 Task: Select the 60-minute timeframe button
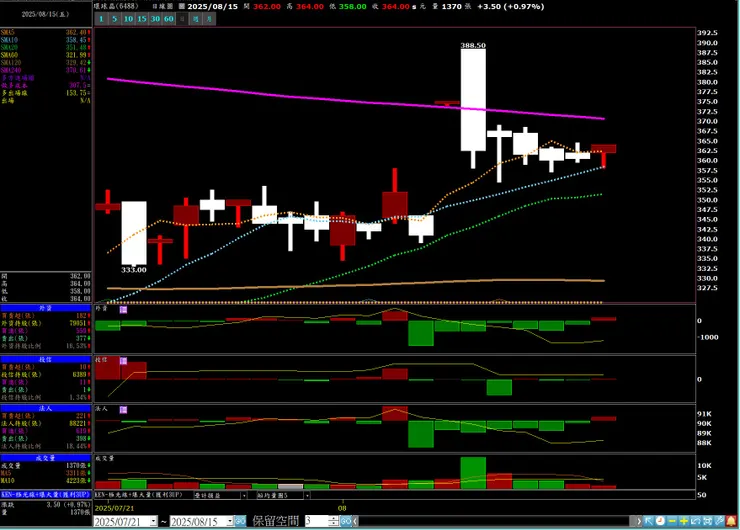[x=169, y=19]
